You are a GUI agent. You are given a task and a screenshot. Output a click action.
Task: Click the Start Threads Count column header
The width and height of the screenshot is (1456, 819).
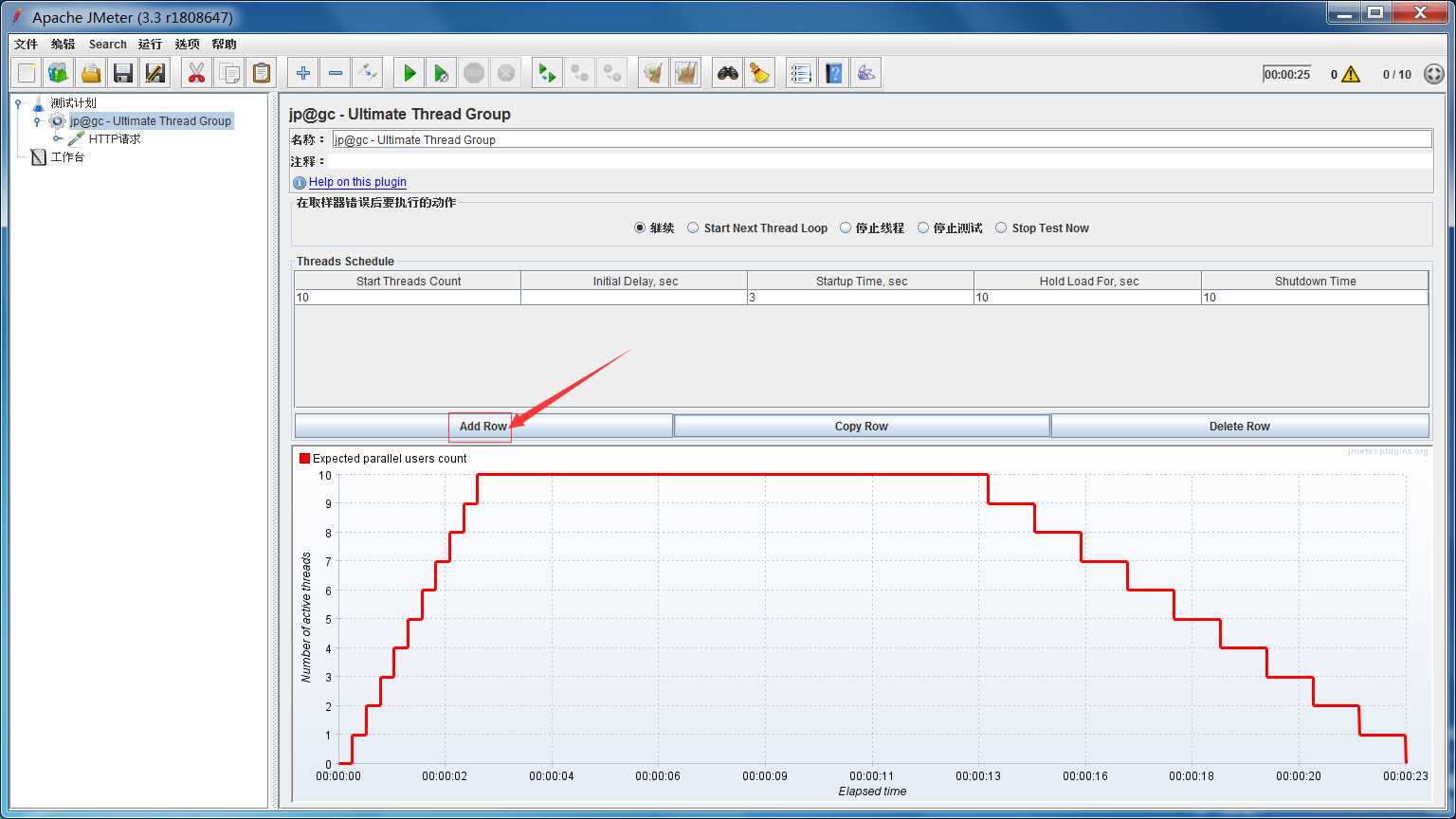pos(408,281)
